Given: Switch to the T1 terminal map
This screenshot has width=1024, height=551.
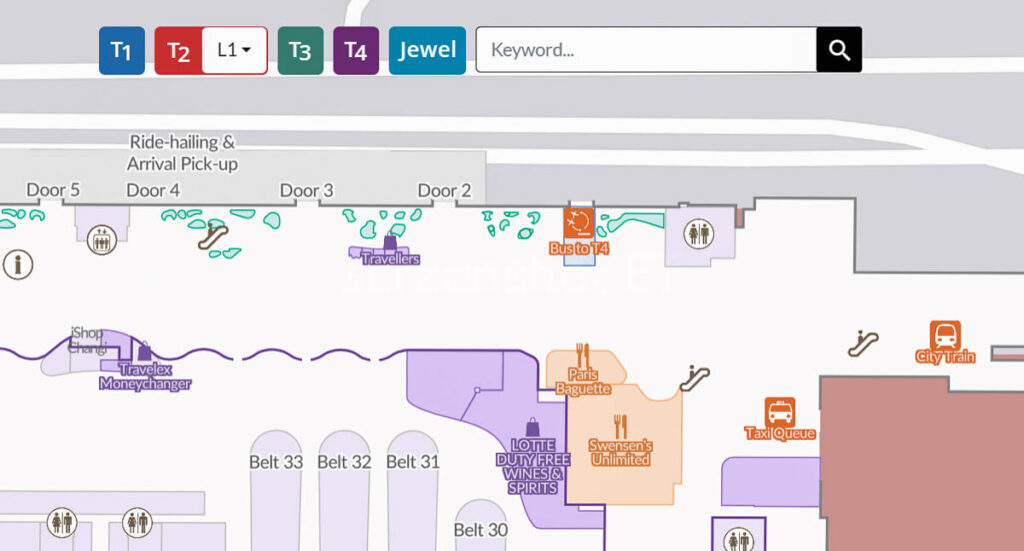Looking at the screenshot, I should (121, 50).
